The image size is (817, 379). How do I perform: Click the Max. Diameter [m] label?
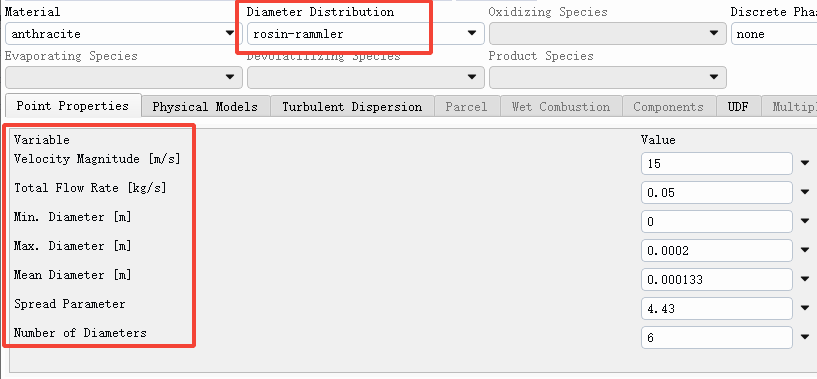coord(72,246)
